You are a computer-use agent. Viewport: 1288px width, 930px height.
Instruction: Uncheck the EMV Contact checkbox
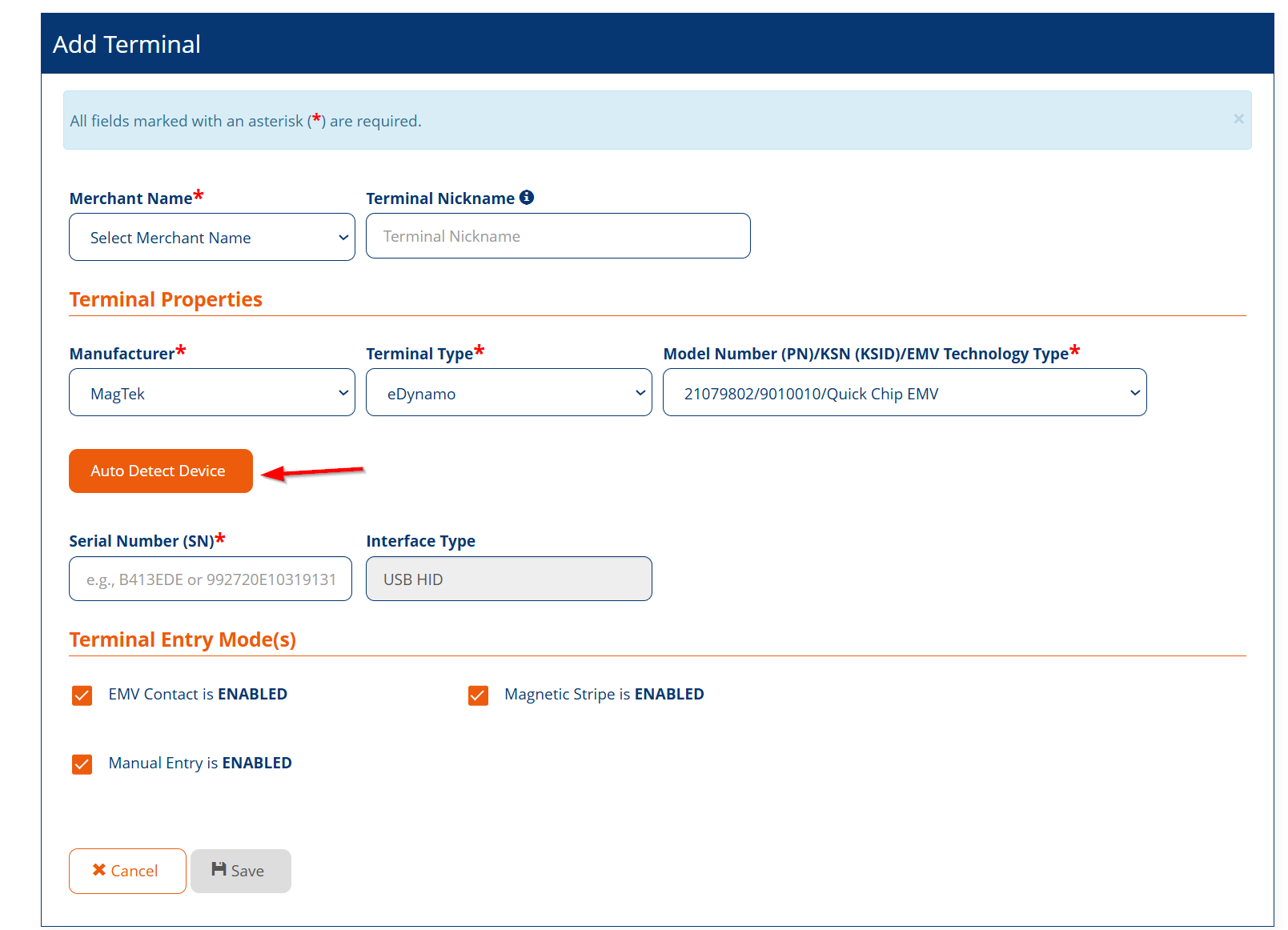point(82,695)
